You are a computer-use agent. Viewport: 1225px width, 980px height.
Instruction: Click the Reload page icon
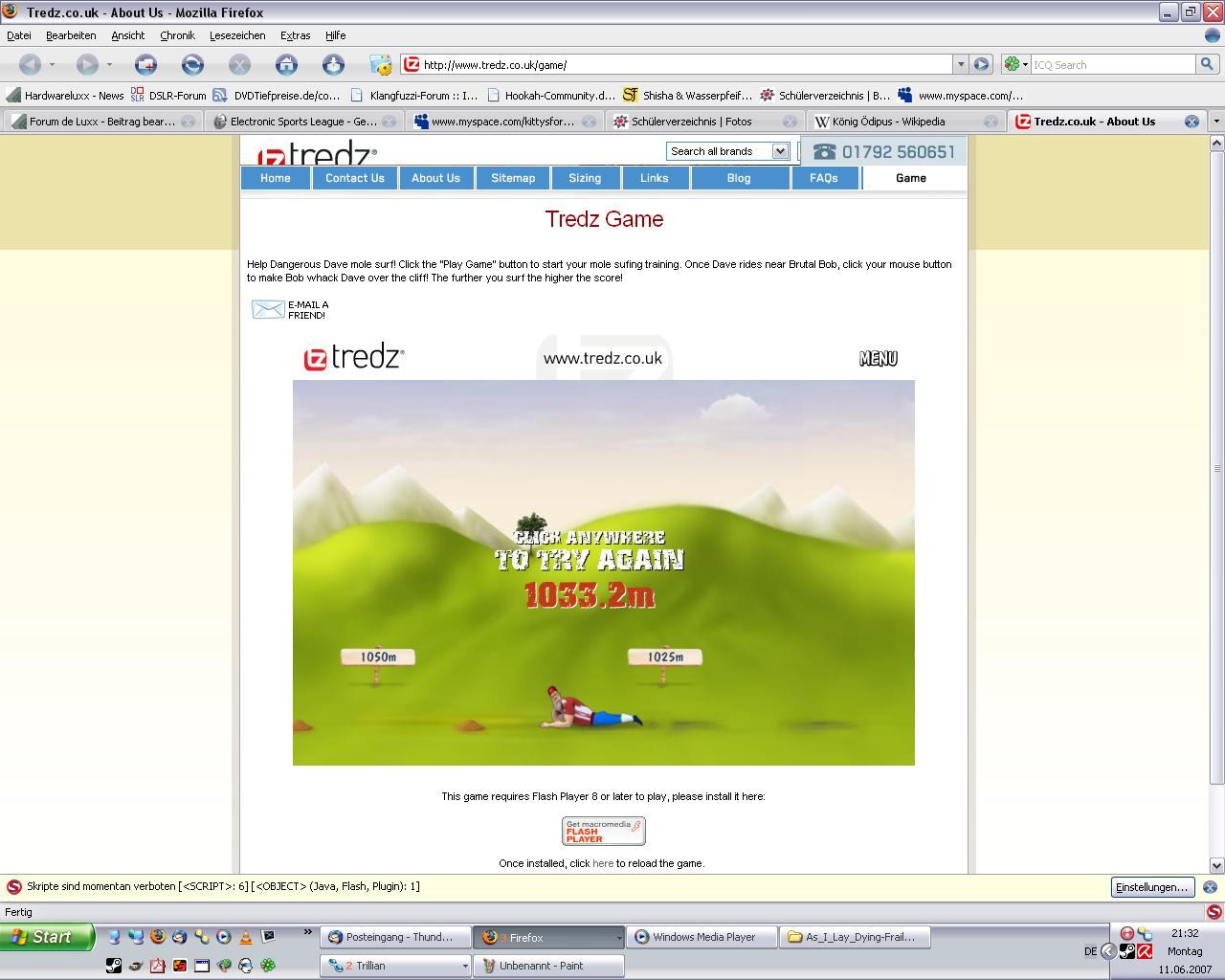(x=192, y=64)
